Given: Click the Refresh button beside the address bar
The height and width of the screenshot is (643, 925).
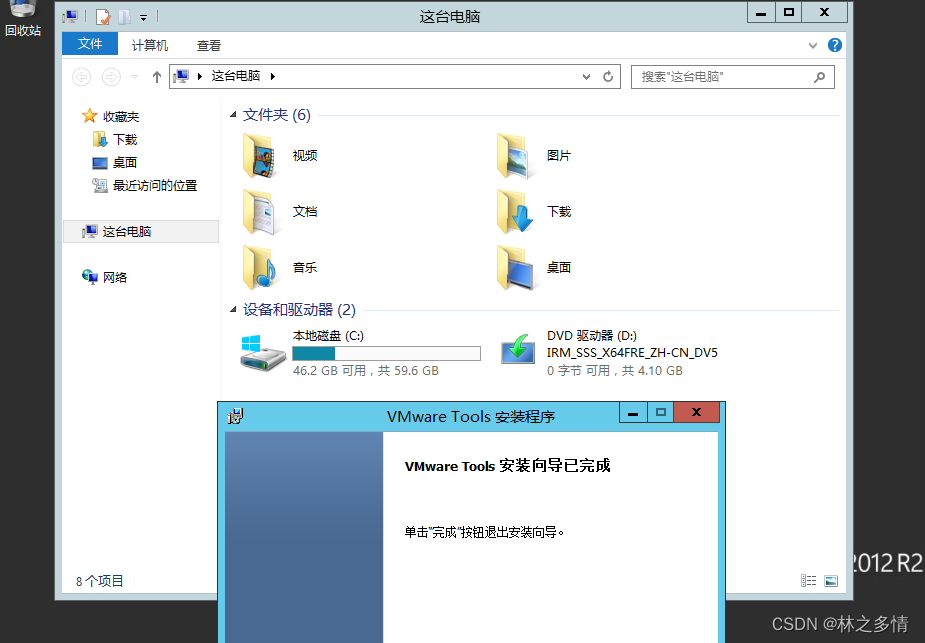Looking at the screenshot, I should [608, 77].
